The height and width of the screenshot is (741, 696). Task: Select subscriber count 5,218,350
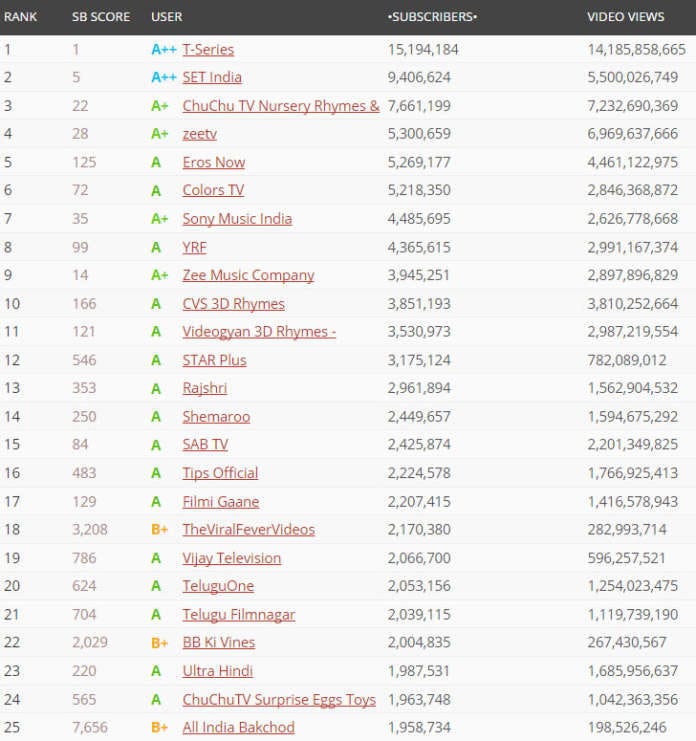(419, 190)
